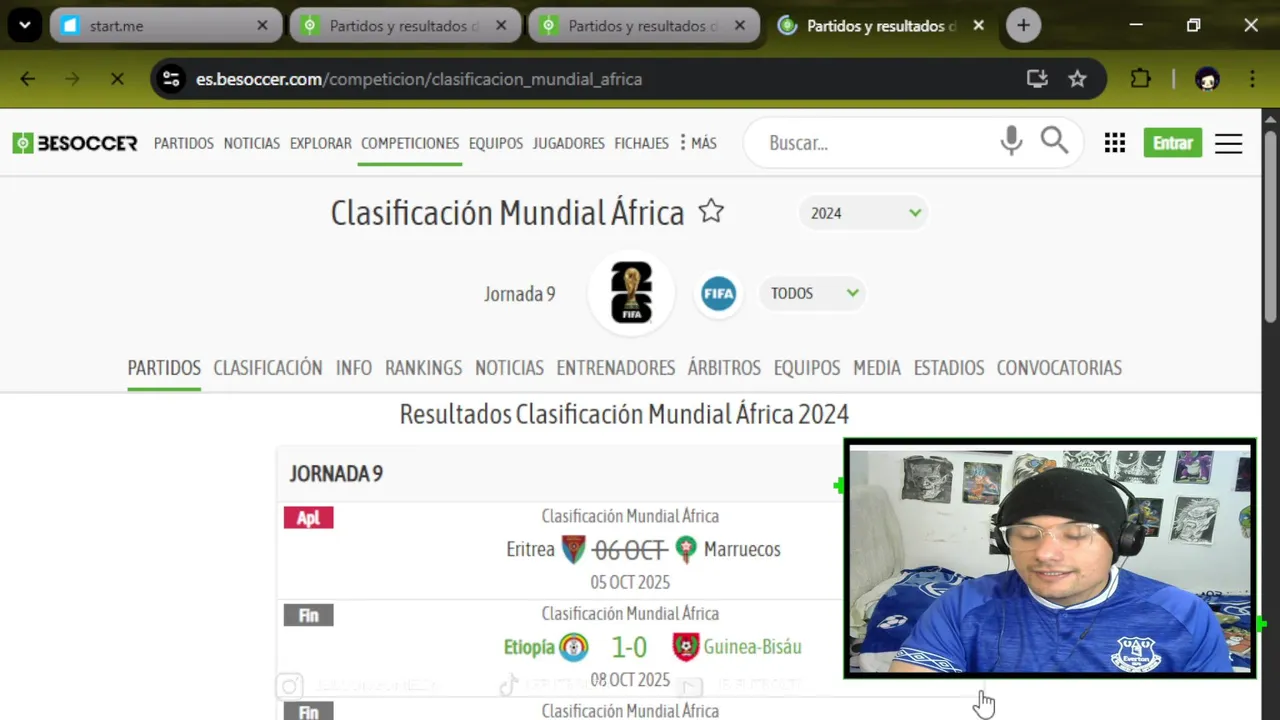Stop page loading in the browser toolbar
Screen dimensions: 1280x720
pos(117,79)
